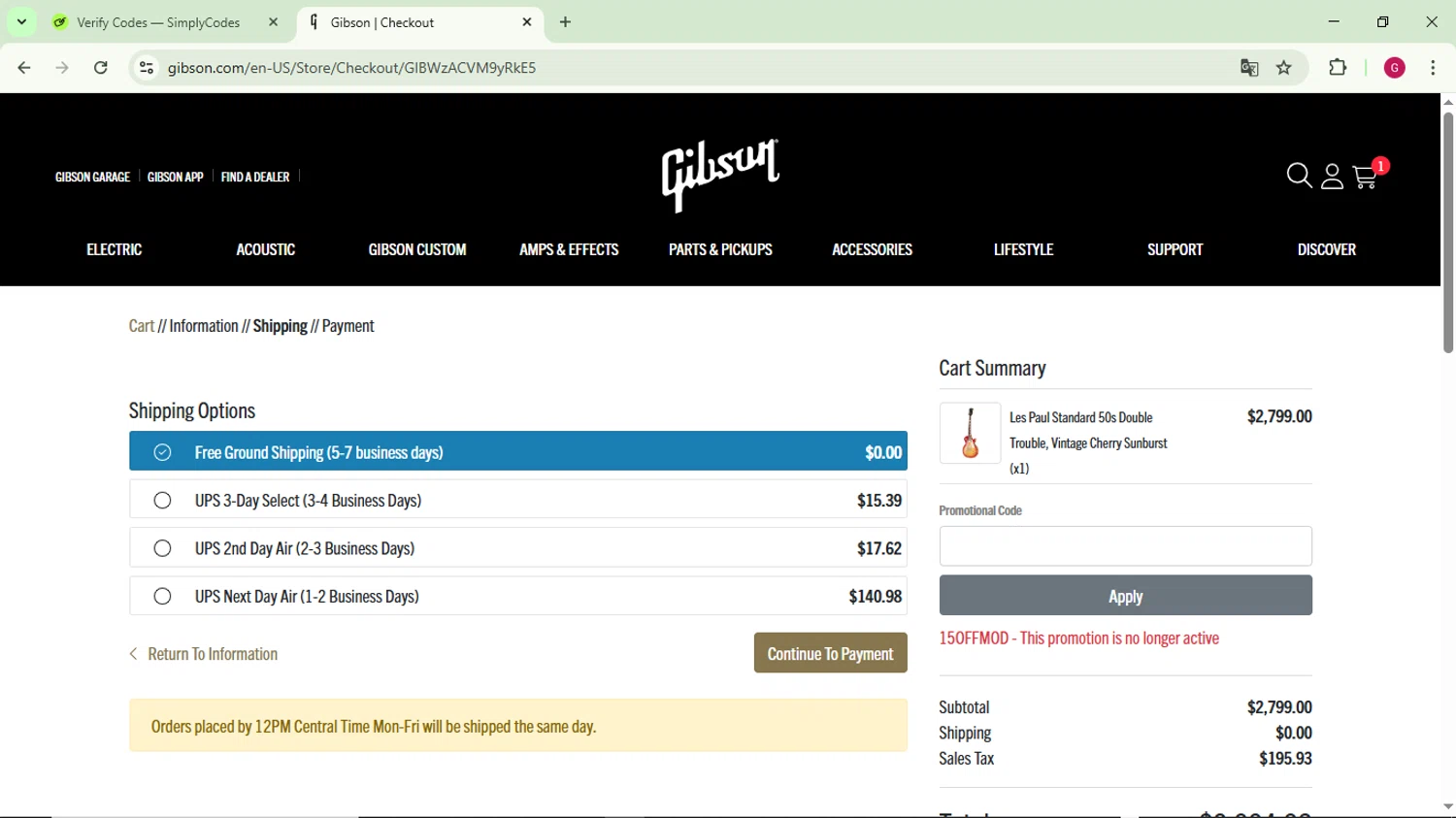This screenshot has height=818, width=1456.
Task: Bookmark this page with the star
Action: coord(1284,68)
